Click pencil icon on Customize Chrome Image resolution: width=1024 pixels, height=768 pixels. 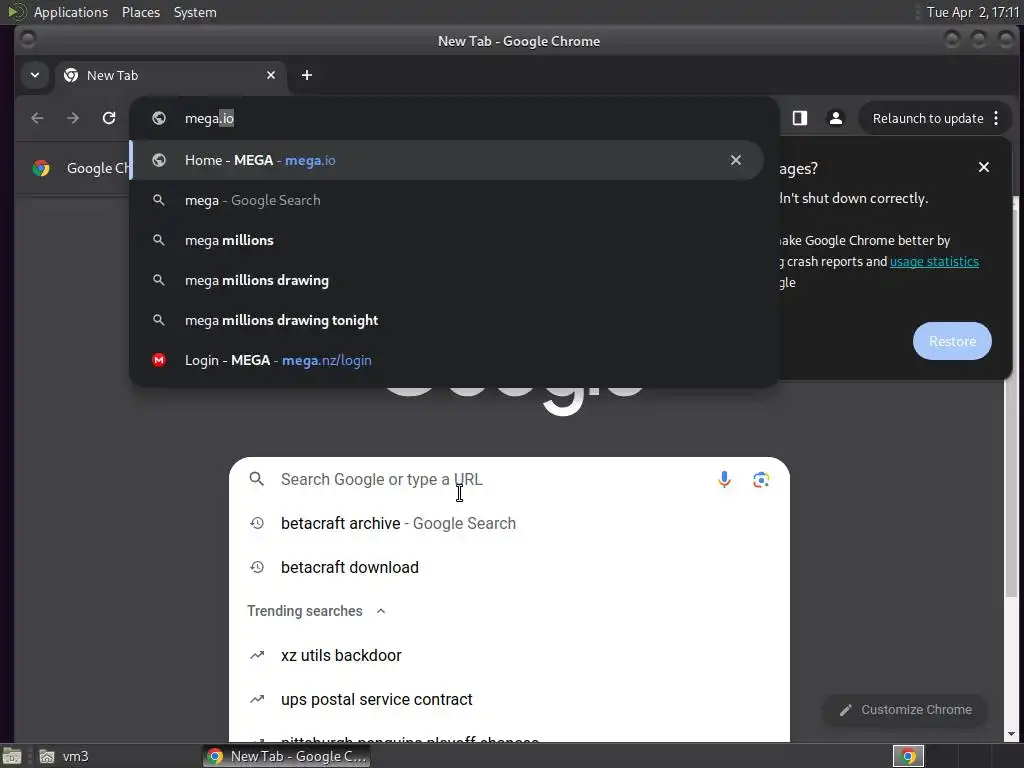846,710
